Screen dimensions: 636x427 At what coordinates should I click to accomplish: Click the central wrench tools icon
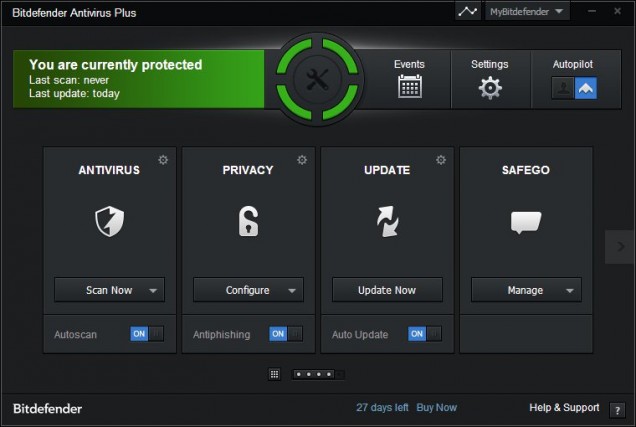click(x=317, y=82)
